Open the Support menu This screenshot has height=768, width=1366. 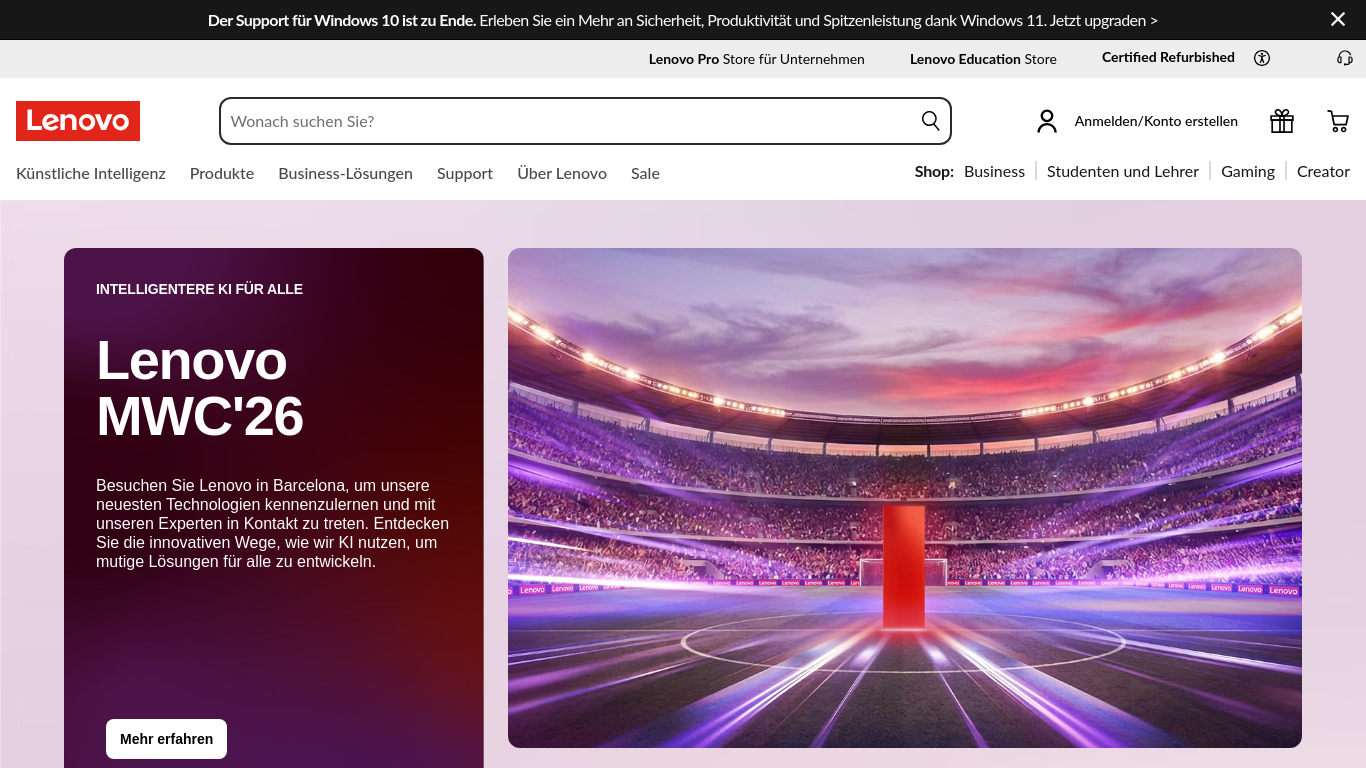tap(465, 173)
